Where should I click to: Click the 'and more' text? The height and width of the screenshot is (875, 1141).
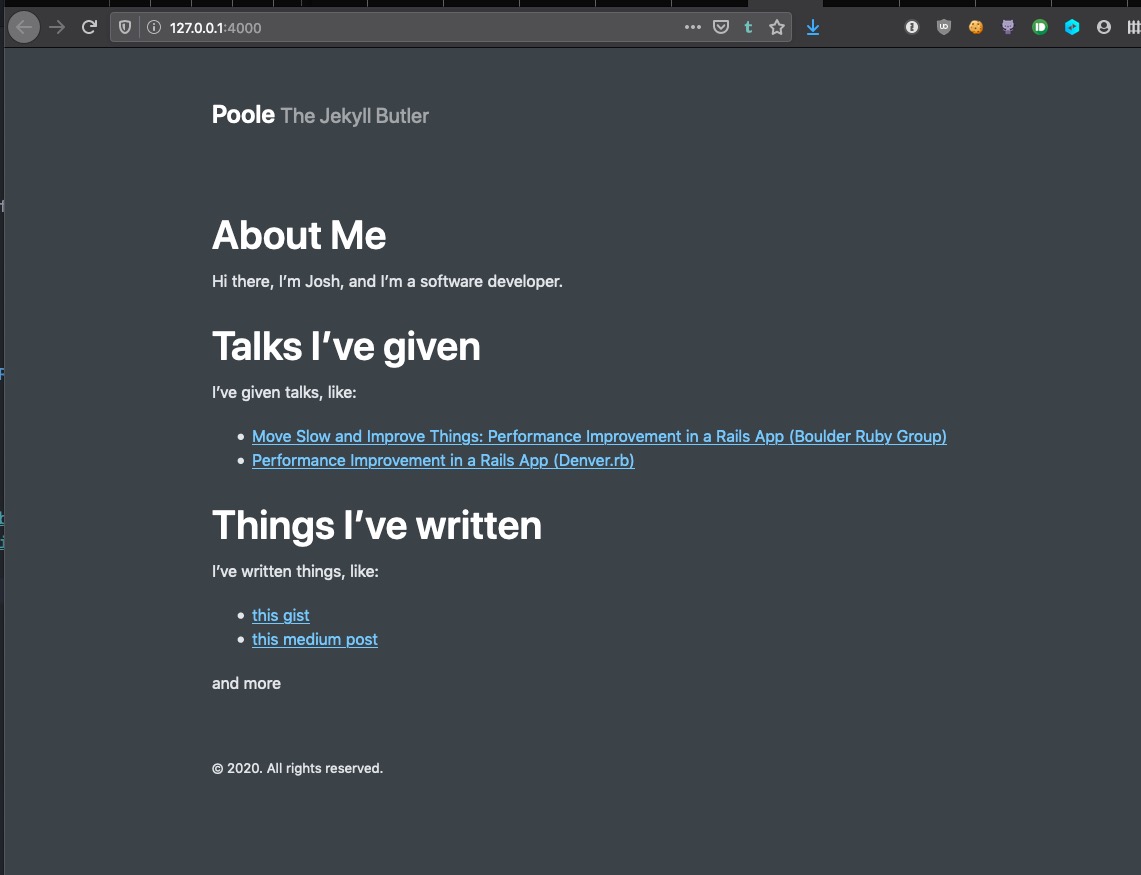tap(246, 684)
